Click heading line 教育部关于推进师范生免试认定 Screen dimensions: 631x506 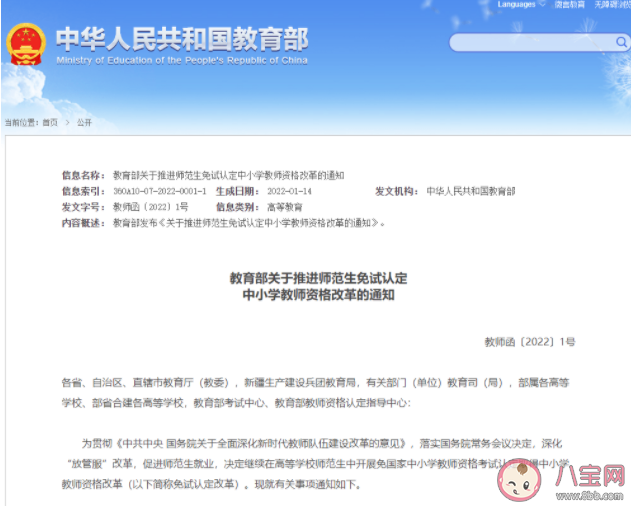[x=318, y=278]
